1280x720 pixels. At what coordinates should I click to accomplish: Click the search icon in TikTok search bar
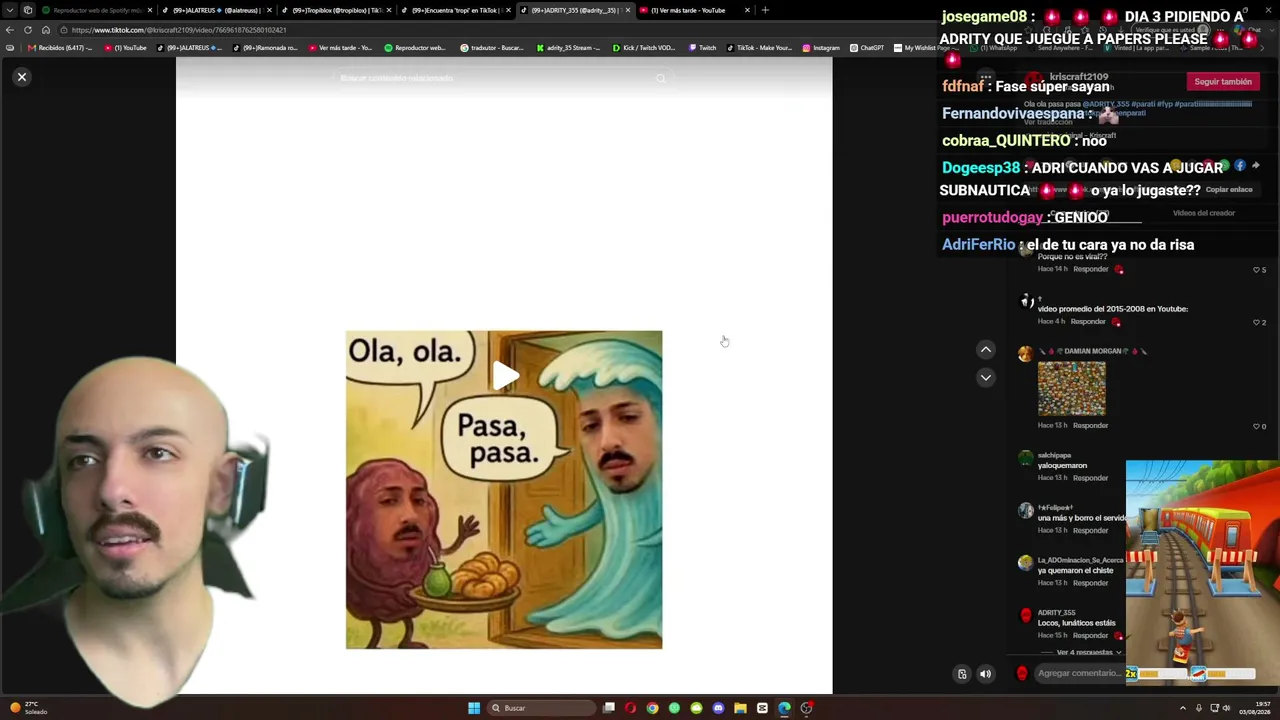coord(660,78)
